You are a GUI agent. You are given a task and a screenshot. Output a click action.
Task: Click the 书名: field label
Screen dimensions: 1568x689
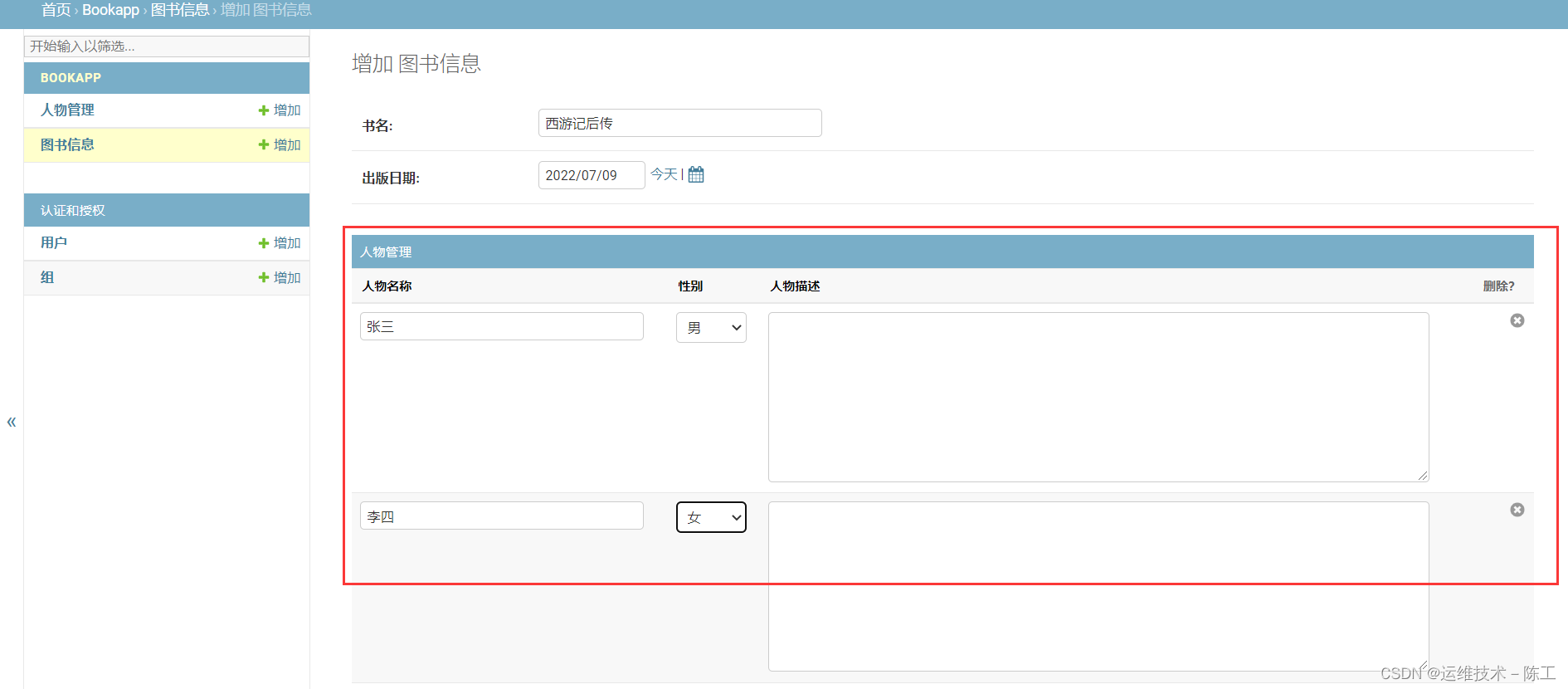click(377, 125)
